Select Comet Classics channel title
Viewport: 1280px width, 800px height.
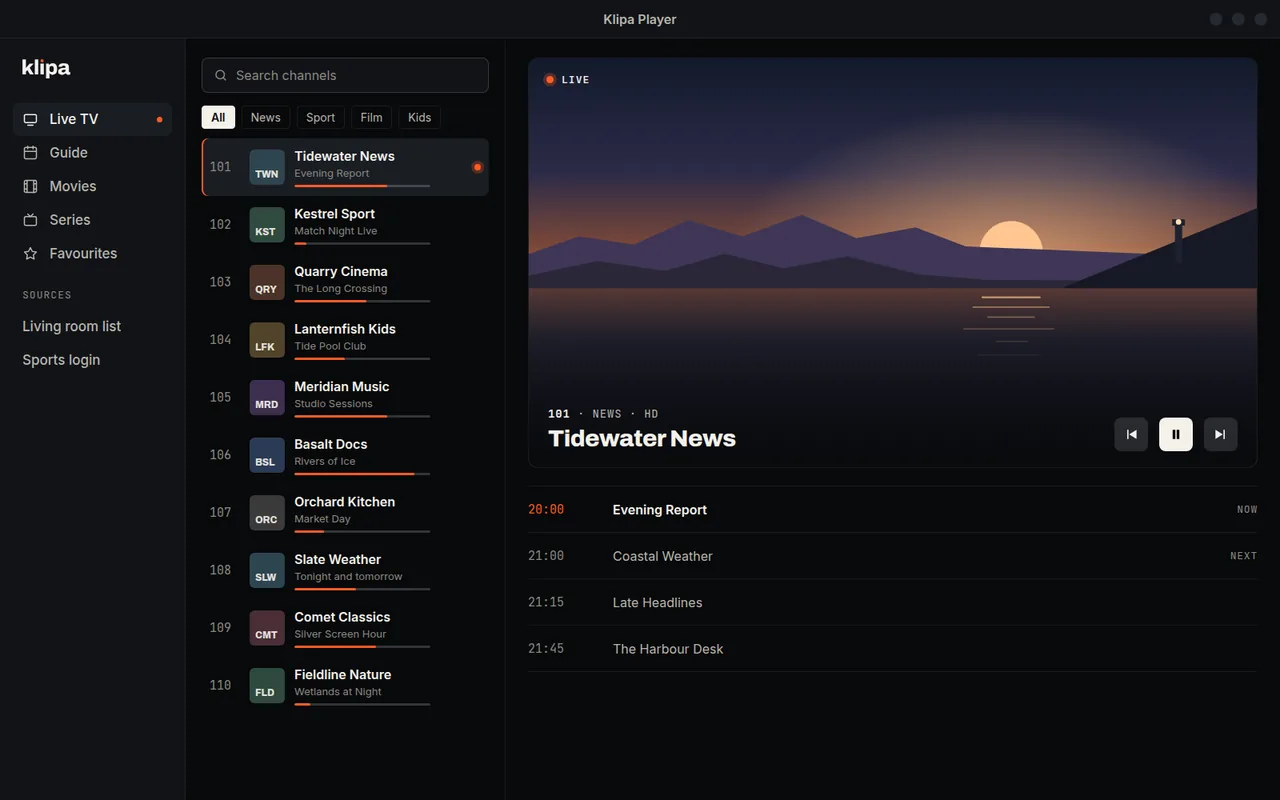click(x=342, y=617)
